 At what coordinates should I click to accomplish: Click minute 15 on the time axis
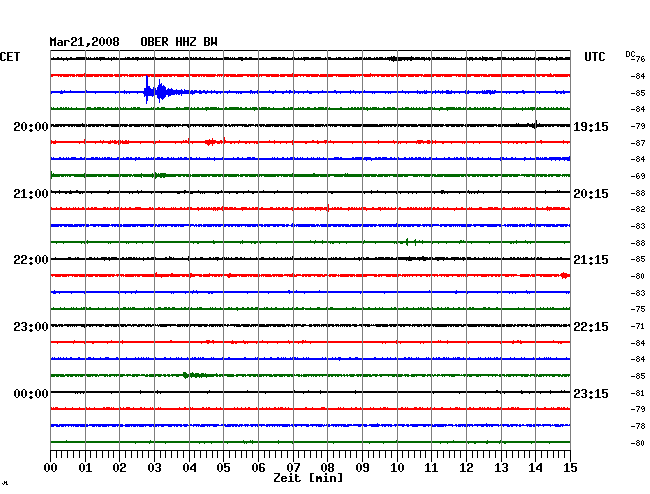[570, 468]
